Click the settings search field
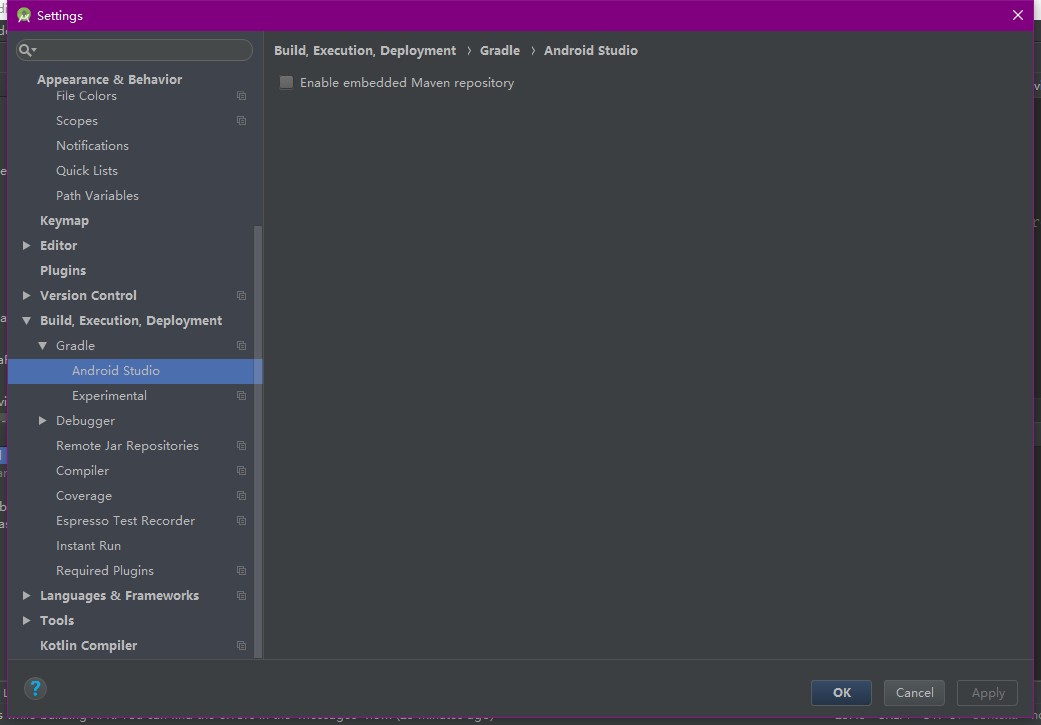 (134, 50)
